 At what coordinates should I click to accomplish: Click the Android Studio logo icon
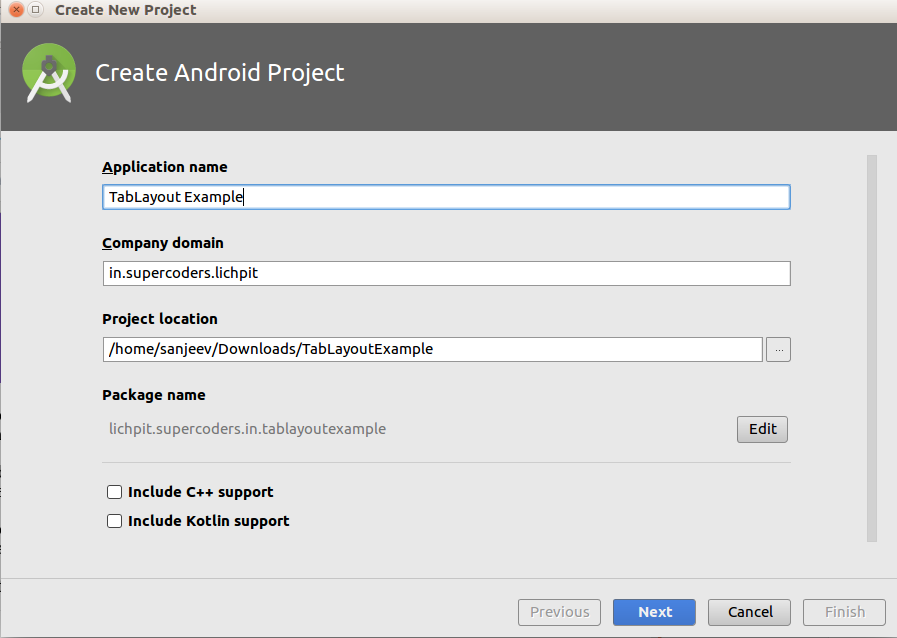coord(49,74)
